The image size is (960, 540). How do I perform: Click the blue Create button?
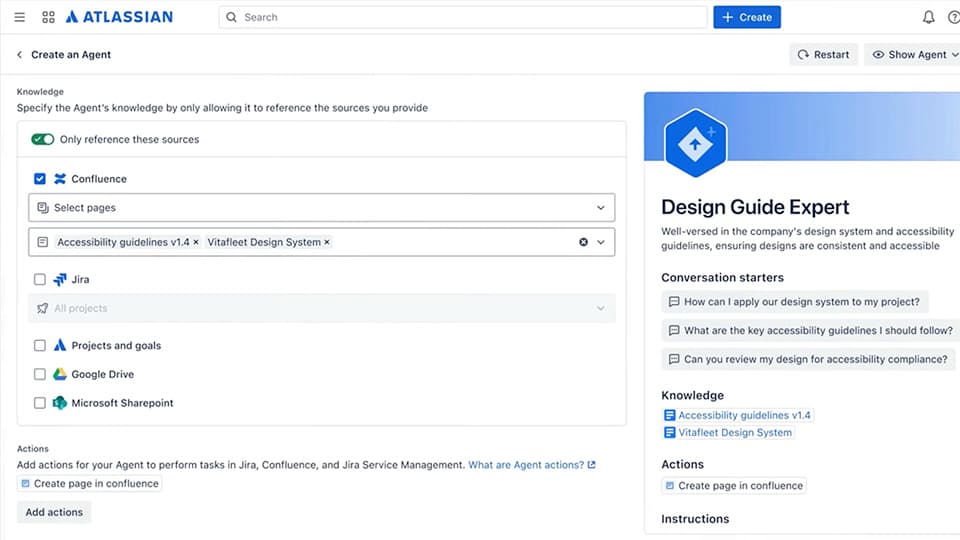(x=747, y=17)
